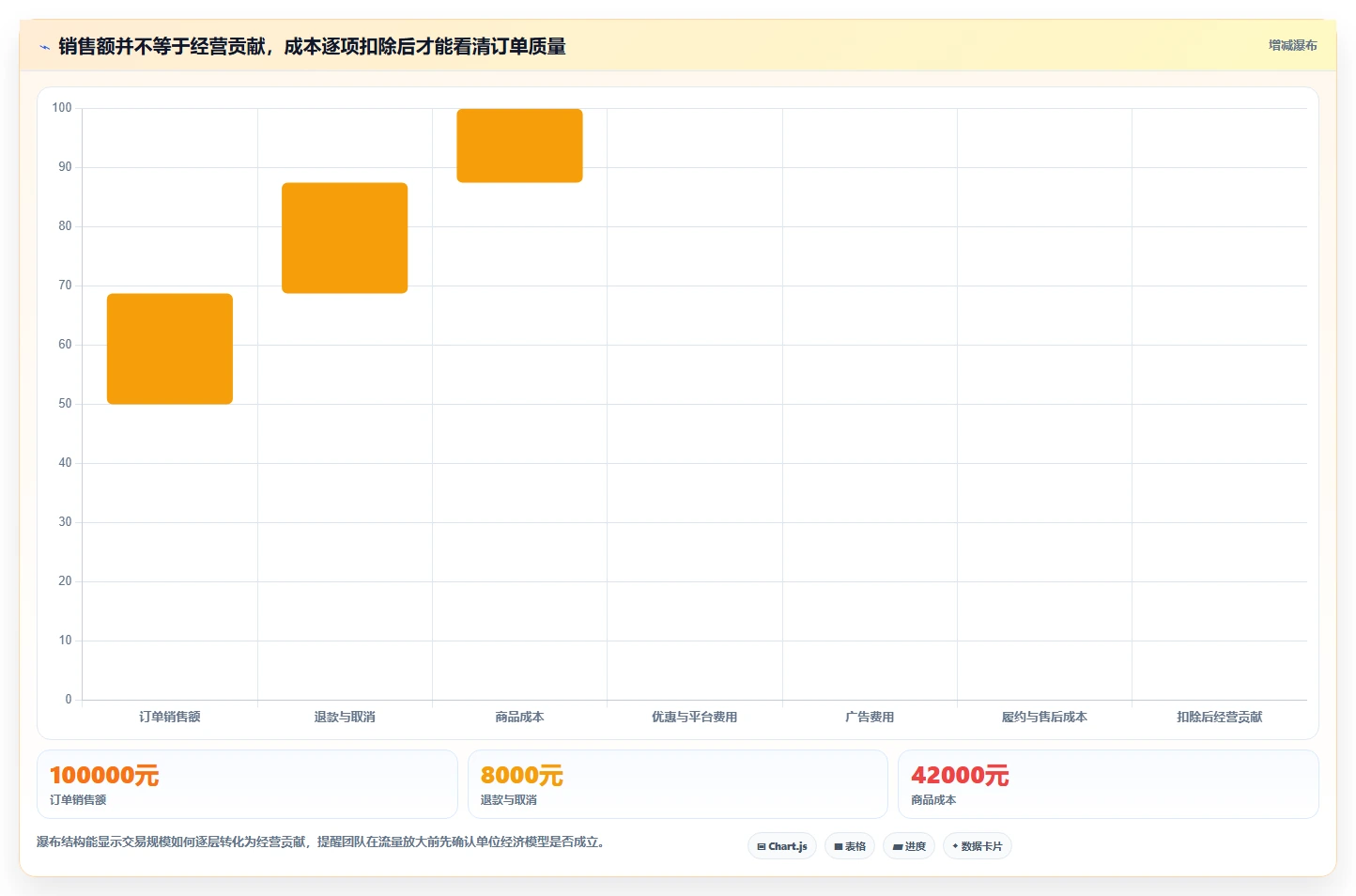Click the 100000元 data card
The height and width of the screenshot is (896, 1356).
pyautogui.click(x=247, y=784)
